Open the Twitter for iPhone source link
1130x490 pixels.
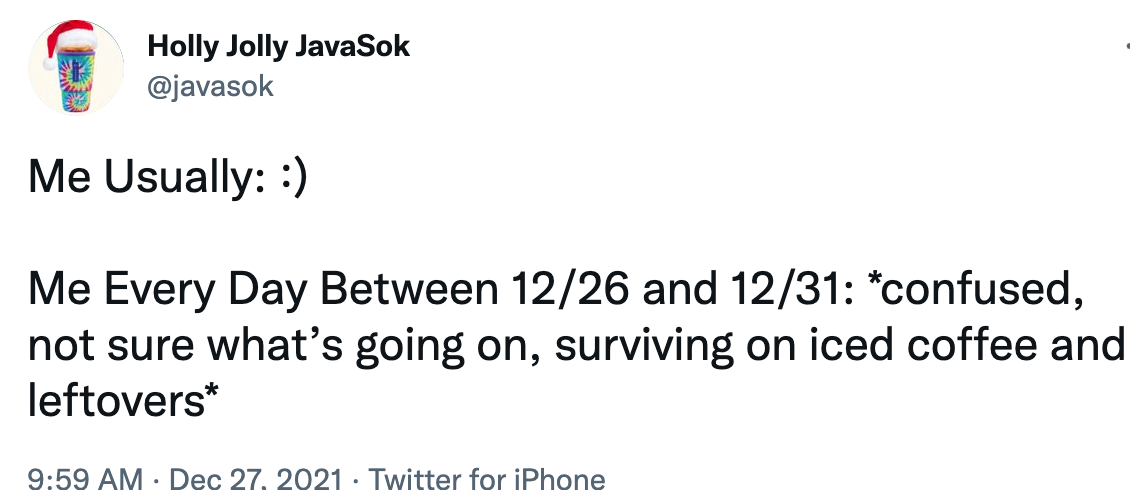pos(487,479)
